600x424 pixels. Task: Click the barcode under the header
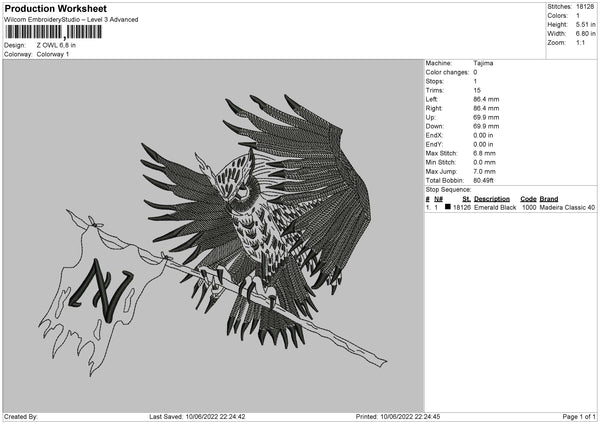tap(54, 32)
